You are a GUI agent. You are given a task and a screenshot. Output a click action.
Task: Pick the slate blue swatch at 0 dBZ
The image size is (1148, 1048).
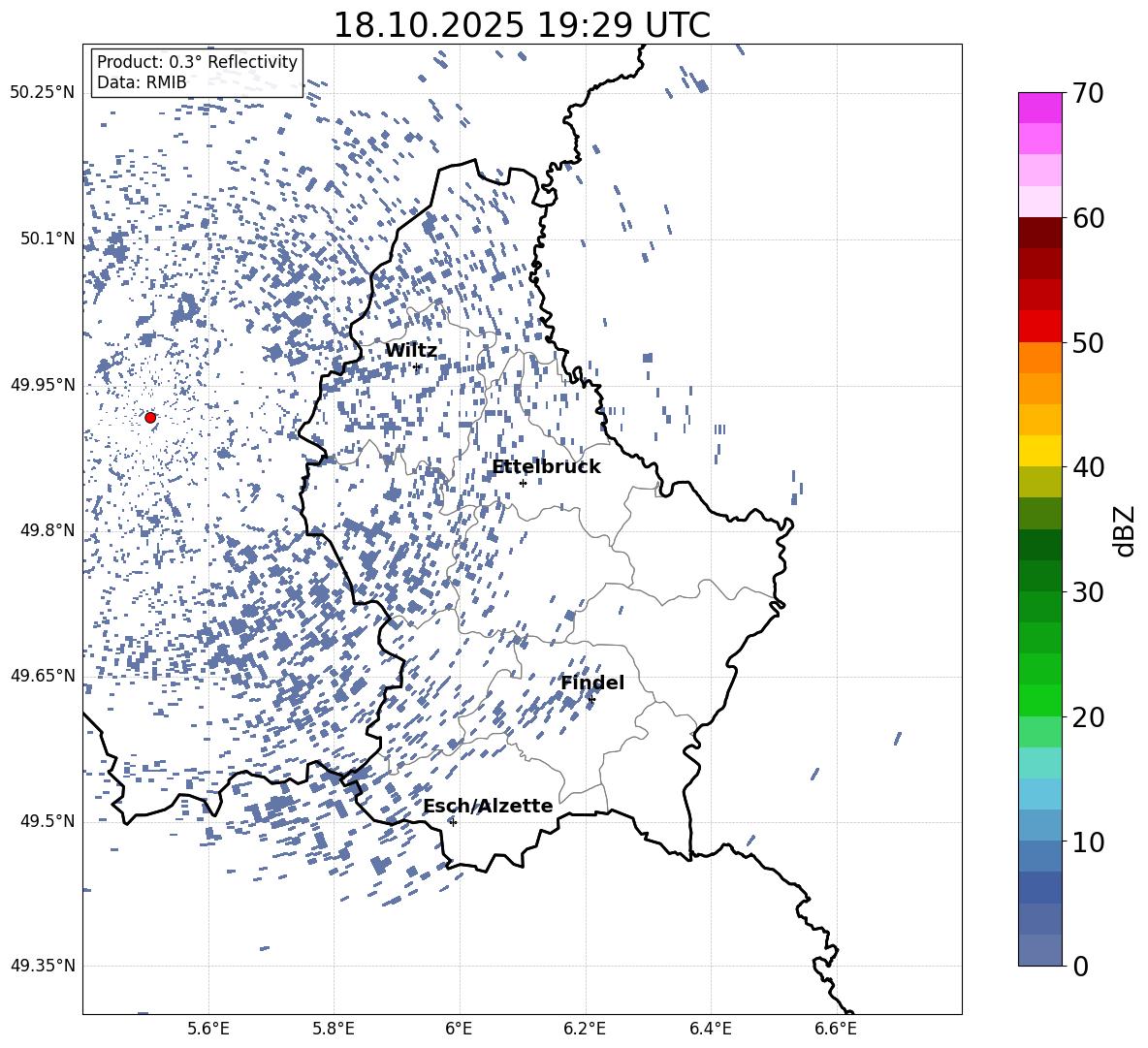coord(1040,950)
